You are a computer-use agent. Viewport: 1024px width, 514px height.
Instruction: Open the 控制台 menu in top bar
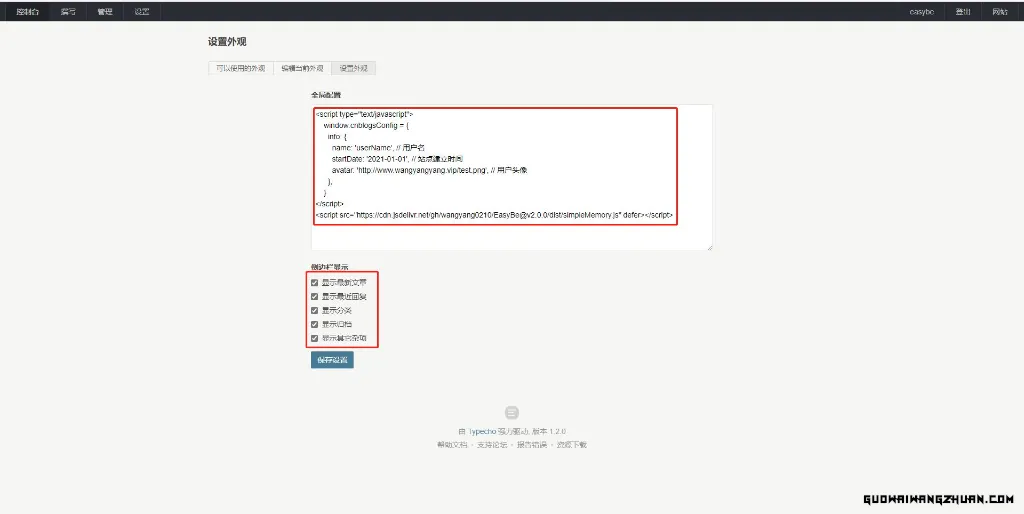(x=27, y=12)
